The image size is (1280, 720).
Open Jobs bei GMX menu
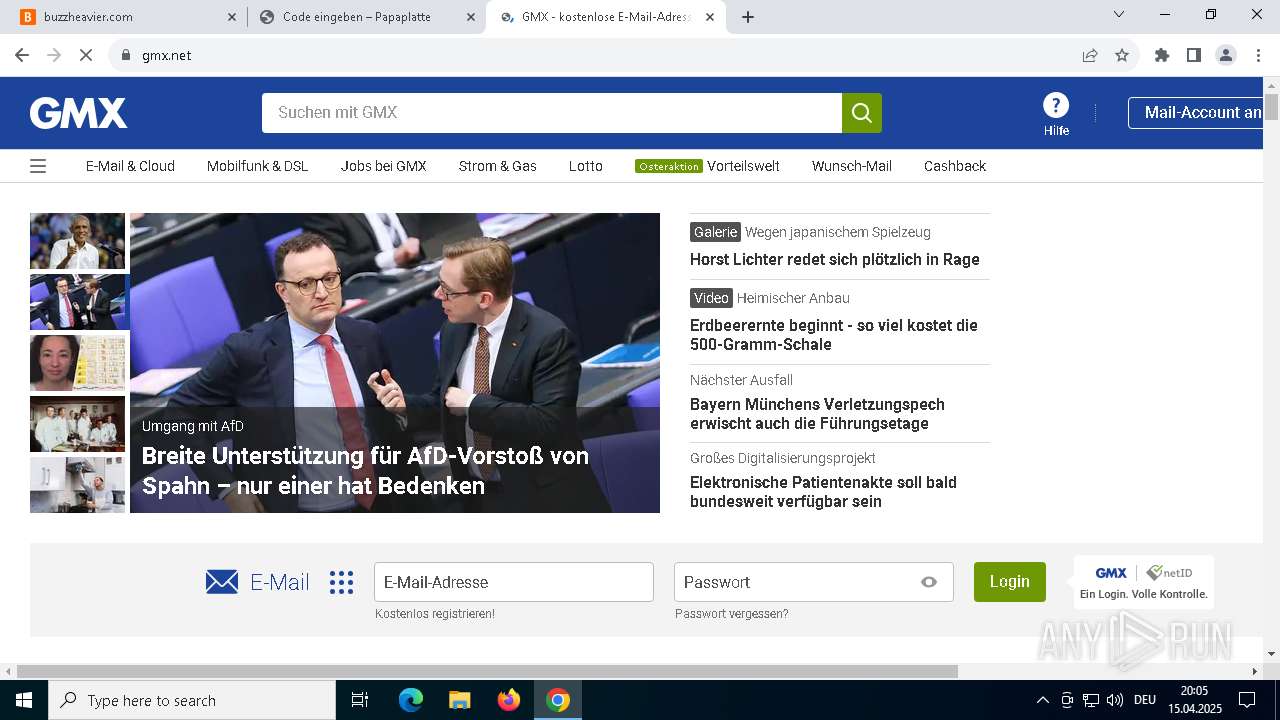point(383,166)
